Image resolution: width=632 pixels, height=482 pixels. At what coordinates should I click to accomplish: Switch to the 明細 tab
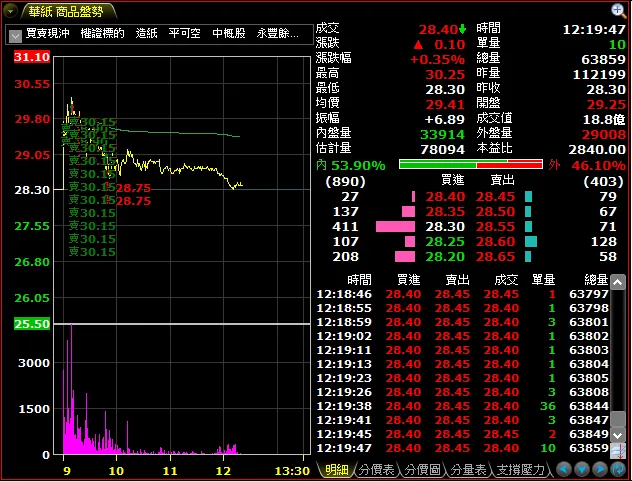336,470
